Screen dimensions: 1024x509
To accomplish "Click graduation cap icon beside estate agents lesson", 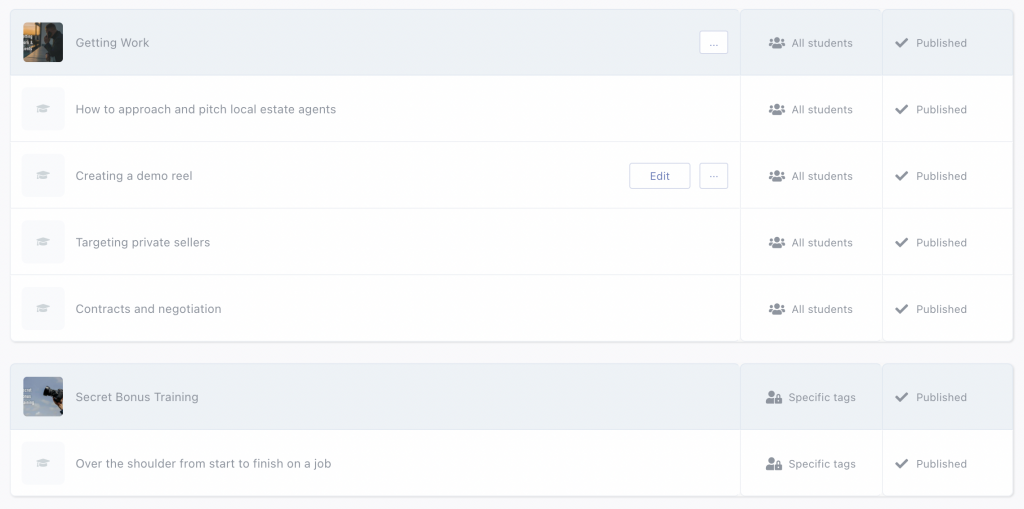I will tap(43, 109).
